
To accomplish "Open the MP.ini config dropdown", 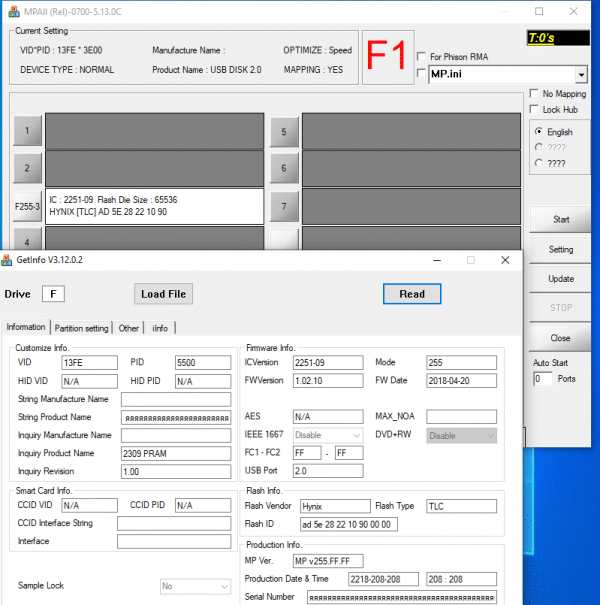I will pyautogui.click(x=581, y=74).
